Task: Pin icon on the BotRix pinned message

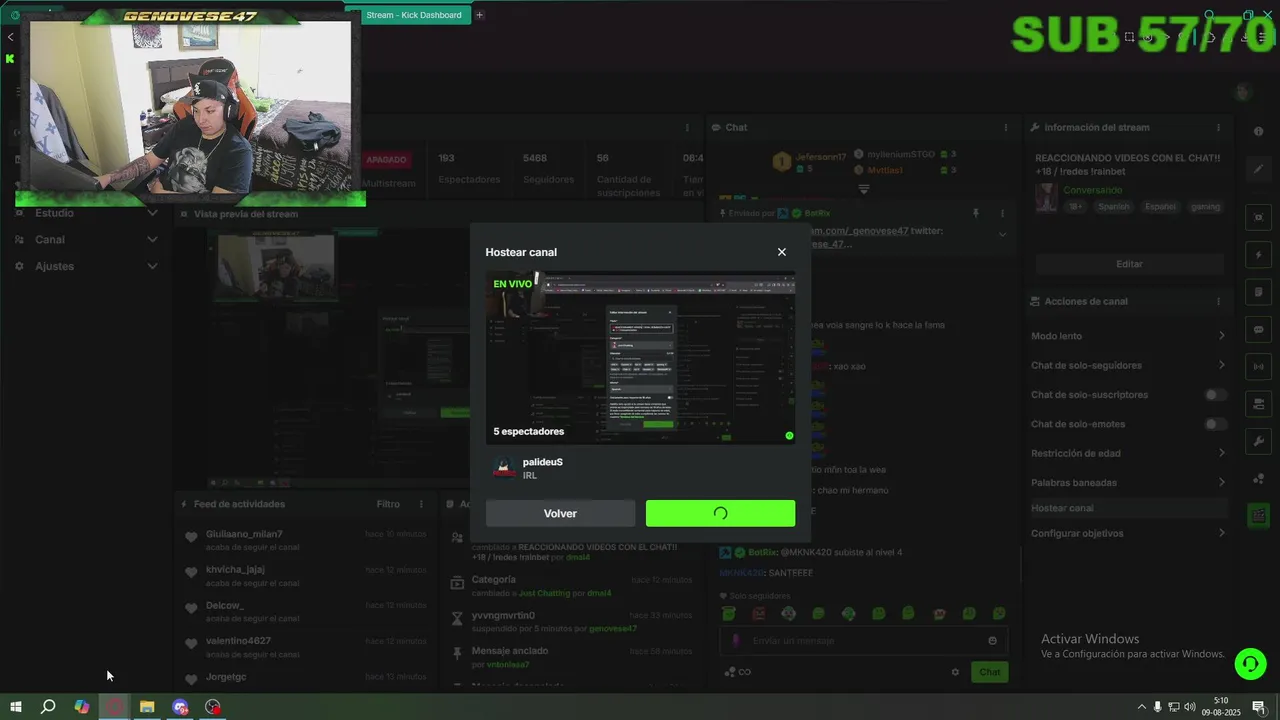Action: (x=976, y=213)
